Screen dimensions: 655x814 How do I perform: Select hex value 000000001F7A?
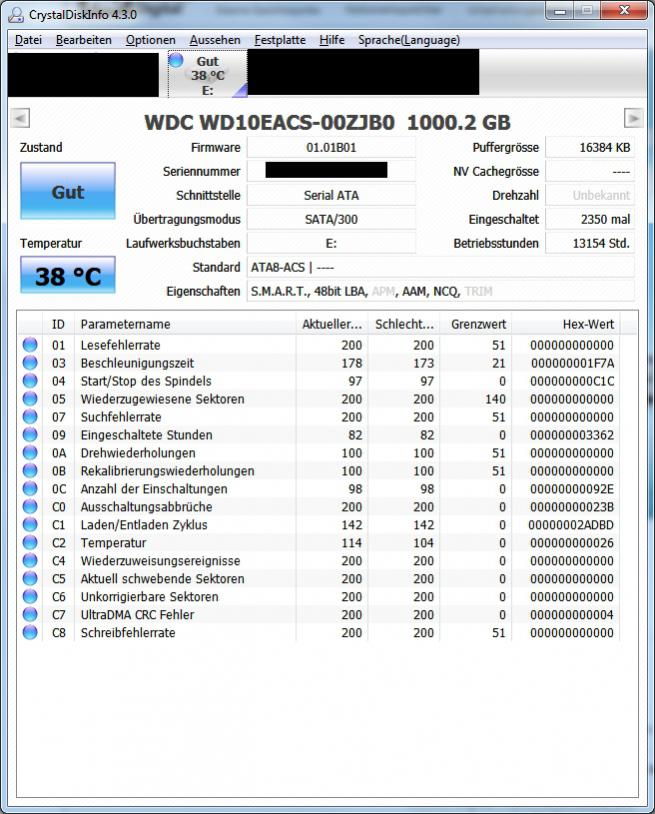click(572, 363)
